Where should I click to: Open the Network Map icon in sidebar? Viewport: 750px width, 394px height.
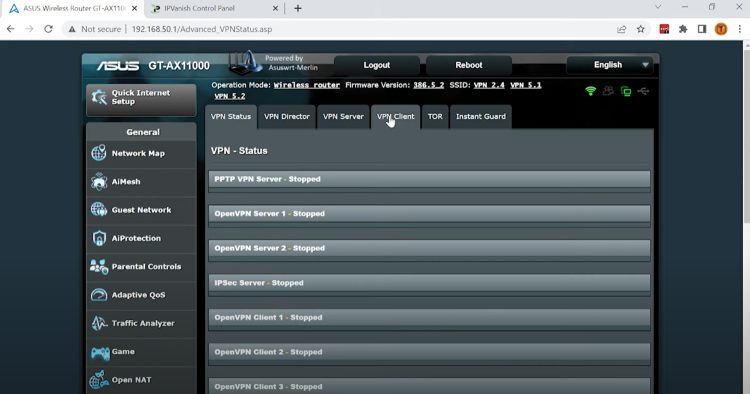click(x=99, y=153)
